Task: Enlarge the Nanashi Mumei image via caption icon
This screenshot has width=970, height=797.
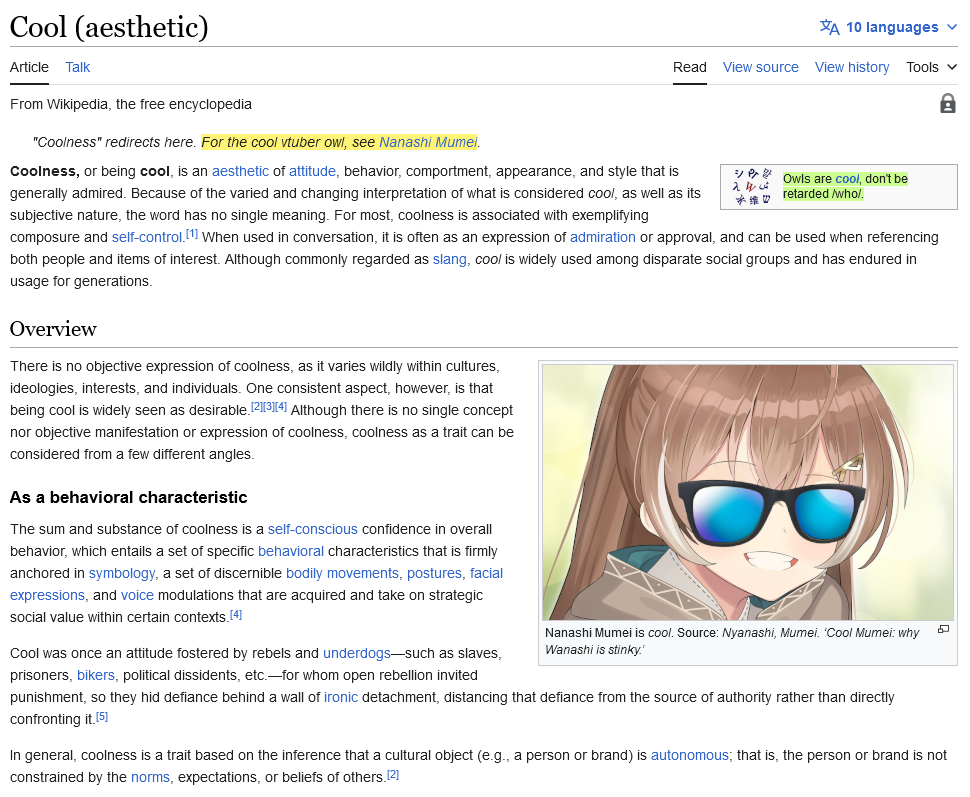Action: (943, 629)
